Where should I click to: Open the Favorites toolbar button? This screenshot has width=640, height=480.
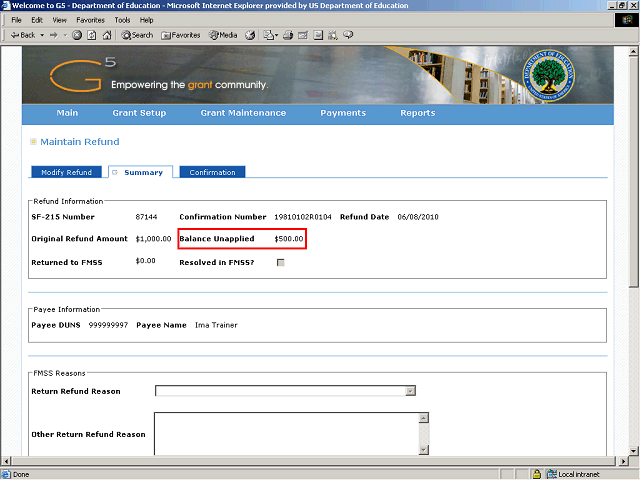coord(181,36)
